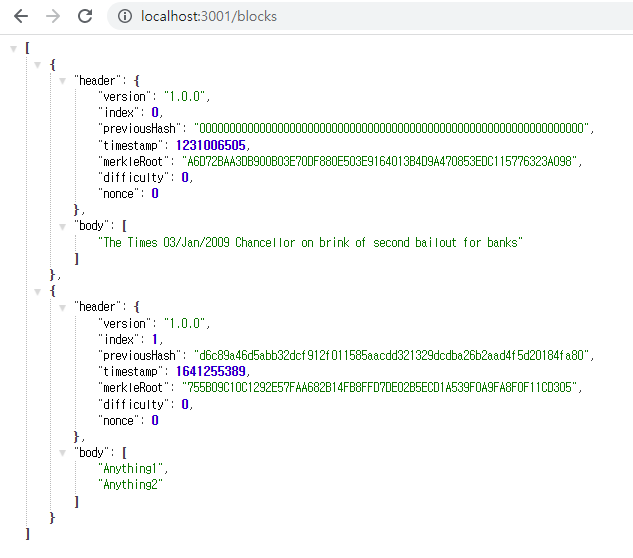The image size is (633, 558).
Task: Reload the localhost blocks page
Action: pyautogui.click(x=85, y=16)
